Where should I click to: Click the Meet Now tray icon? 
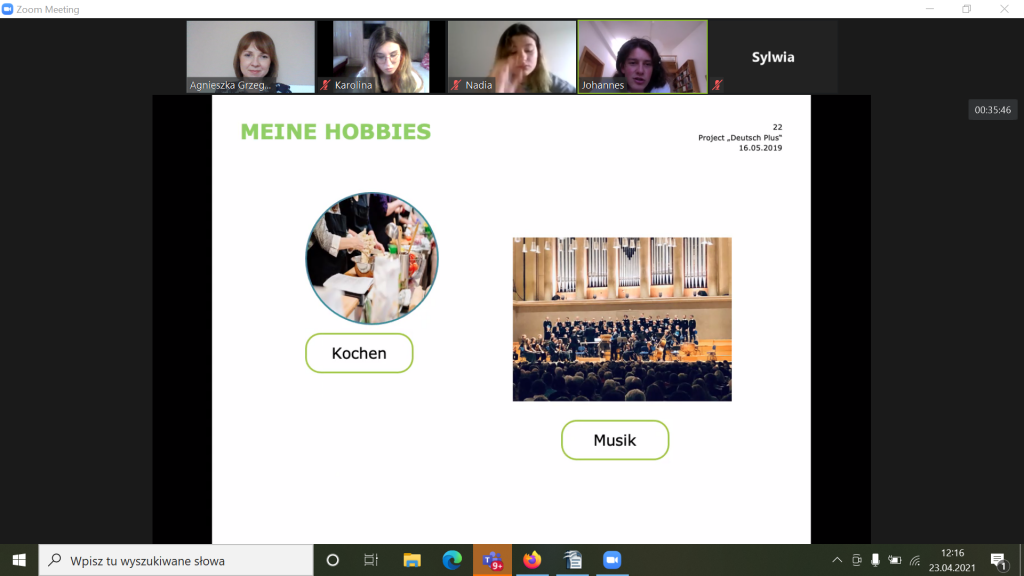[x=857, y=560]
